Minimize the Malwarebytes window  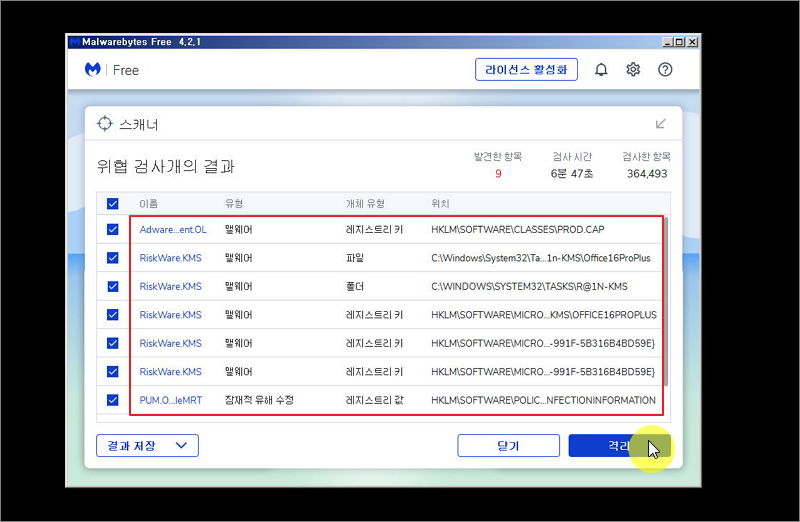tap(668, 42)
